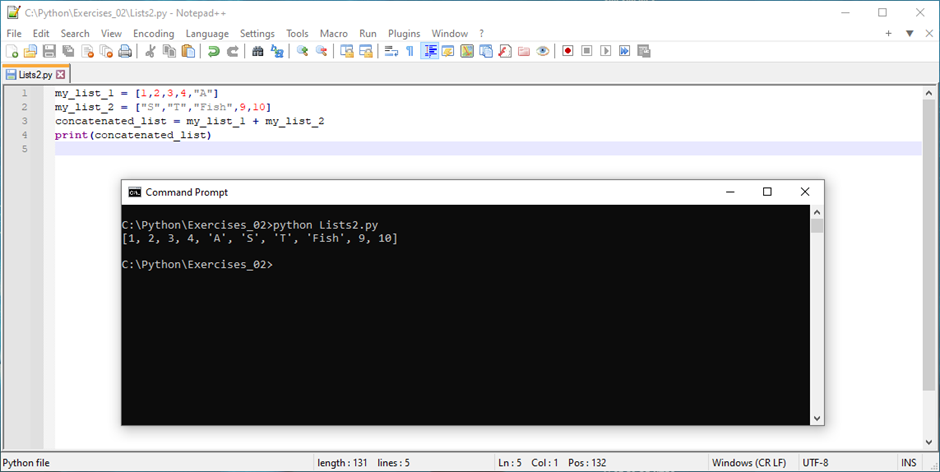Close the Lists2.py tab with red X

tap(60, 74)
